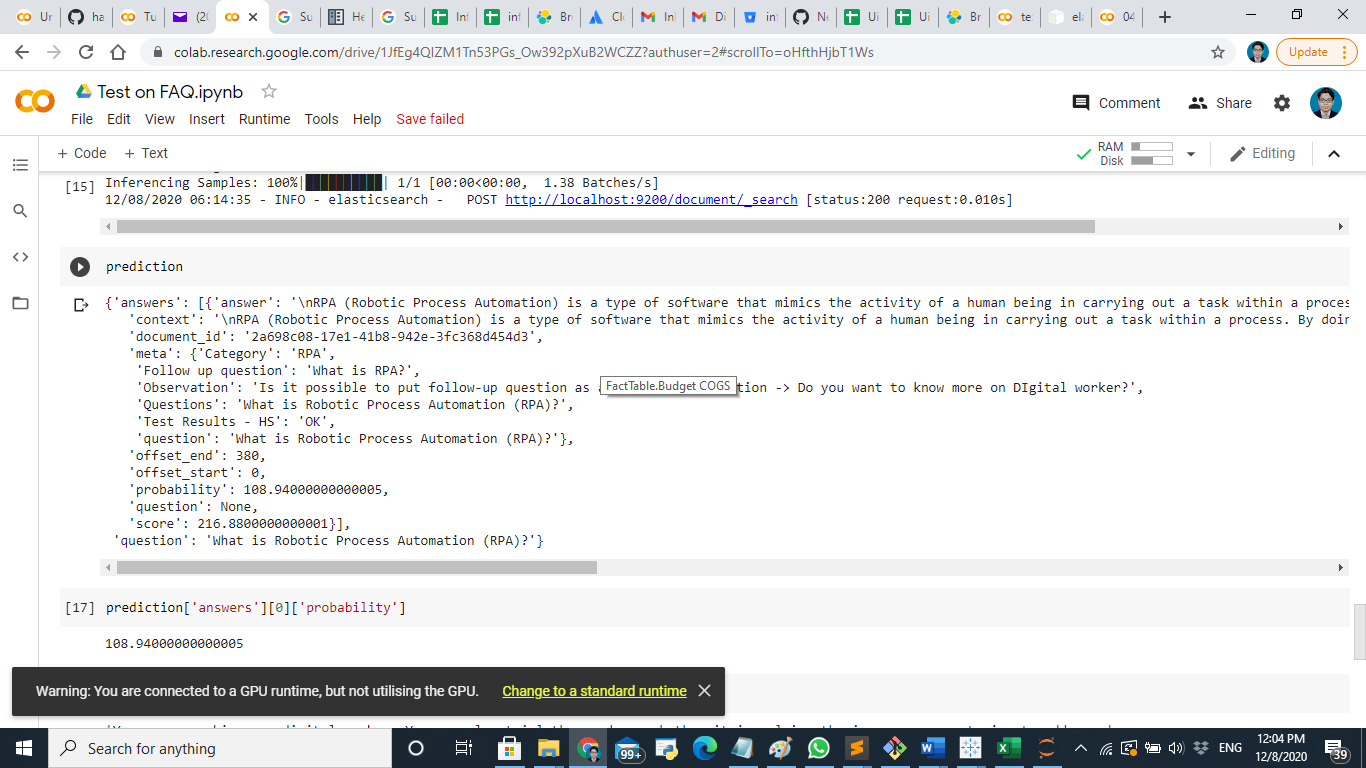Go to the Chrome home page
Screen dimensions: 1366x768
pyautogui.click(x=118, y=52)
